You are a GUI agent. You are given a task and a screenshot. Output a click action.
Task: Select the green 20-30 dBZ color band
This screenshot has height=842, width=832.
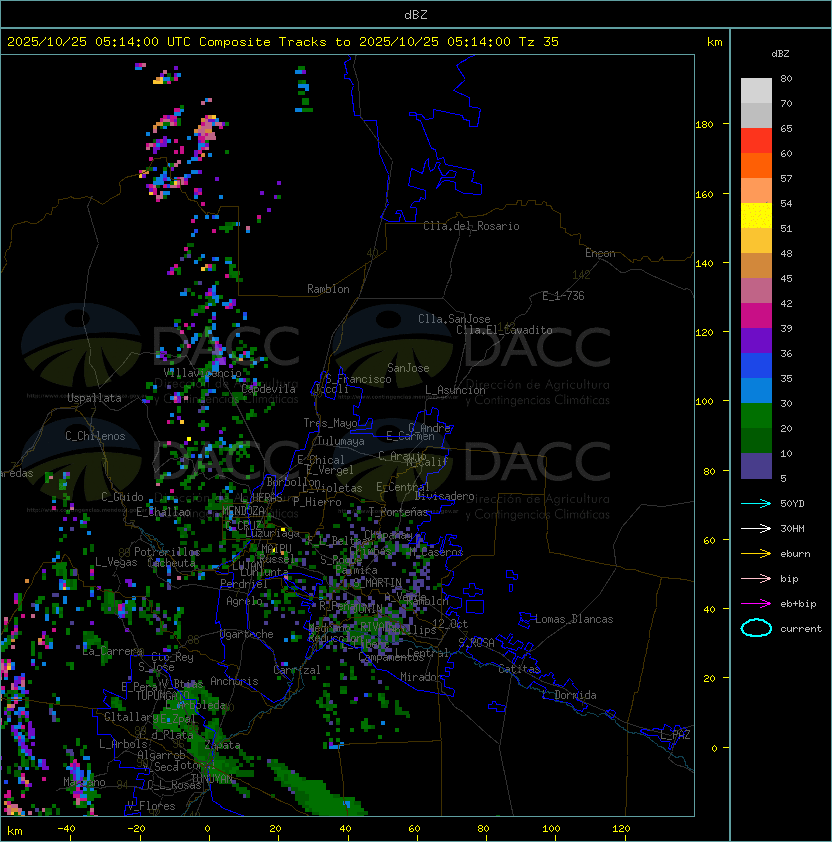(x=756, y=416)
